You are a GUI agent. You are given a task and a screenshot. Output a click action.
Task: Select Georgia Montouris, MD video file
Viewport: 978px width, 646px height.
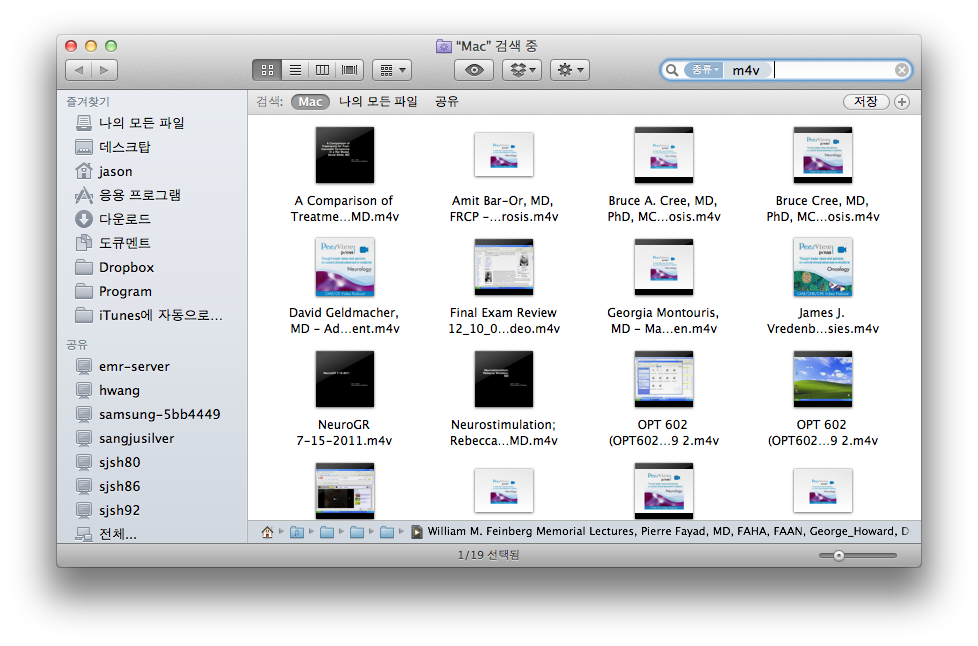pos(664,267)
